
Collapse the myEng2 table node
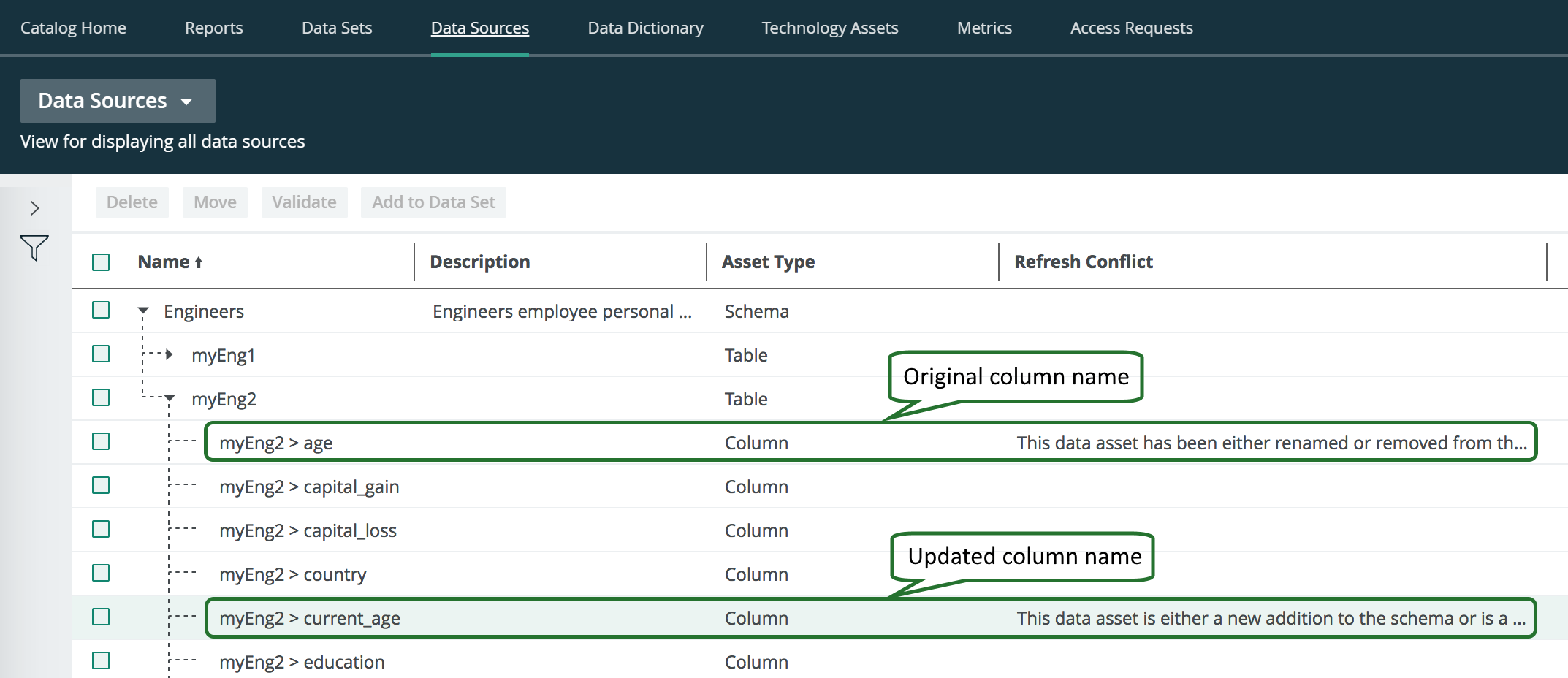pos(170,399)
